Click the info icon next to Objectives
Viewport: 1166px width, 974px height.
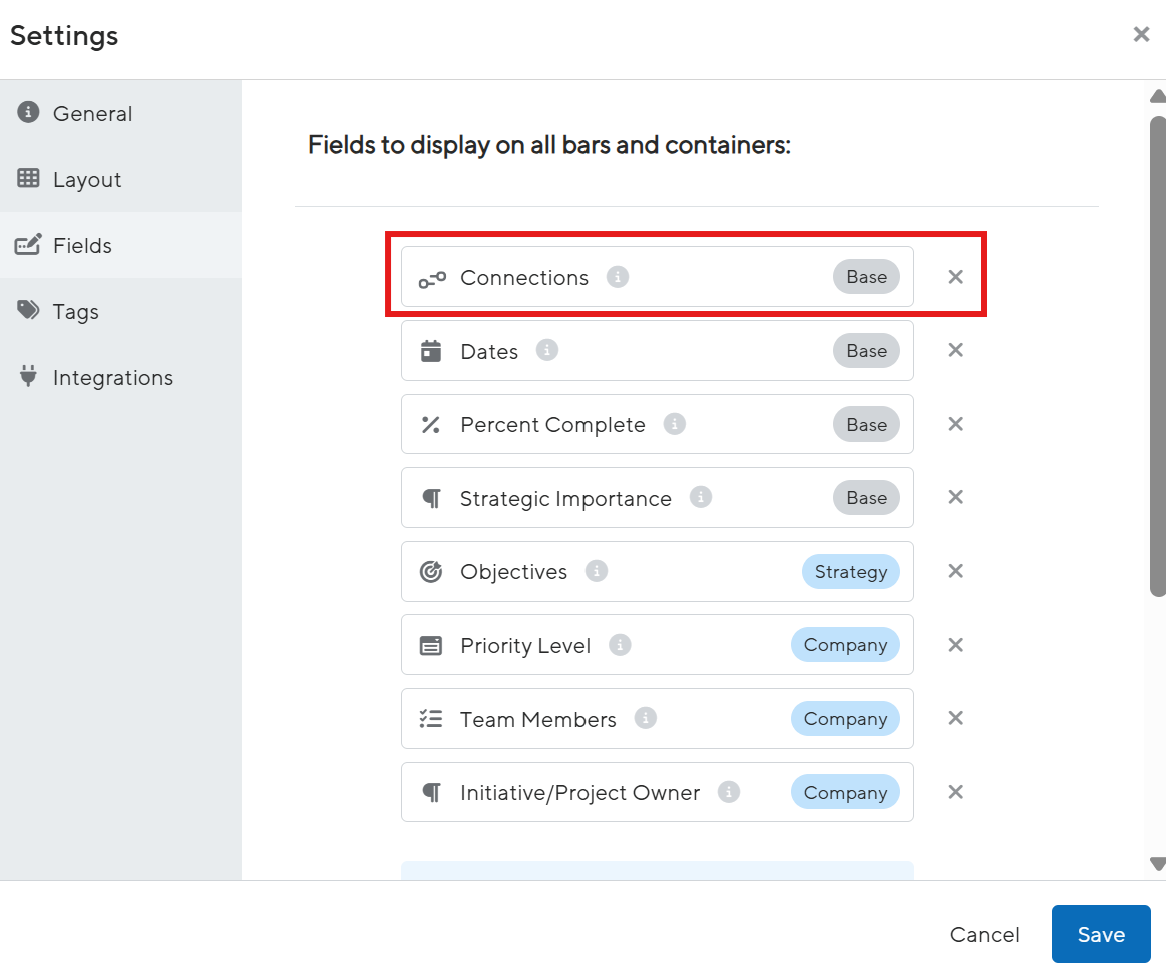597,571
